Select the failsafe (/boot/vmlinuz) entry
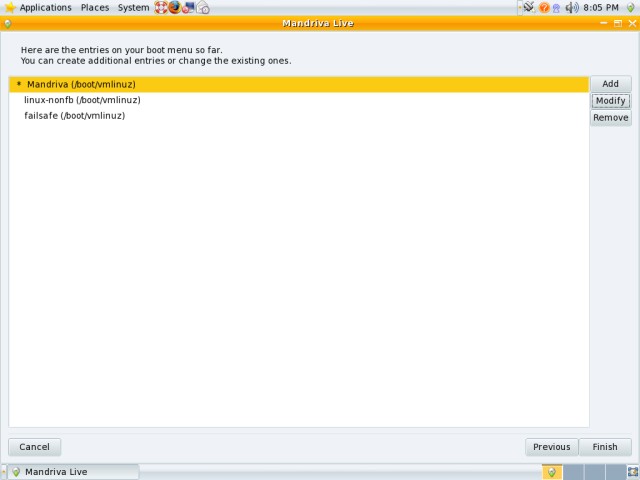640x480 pixels. pyautogui.click(x=299, y=116)
